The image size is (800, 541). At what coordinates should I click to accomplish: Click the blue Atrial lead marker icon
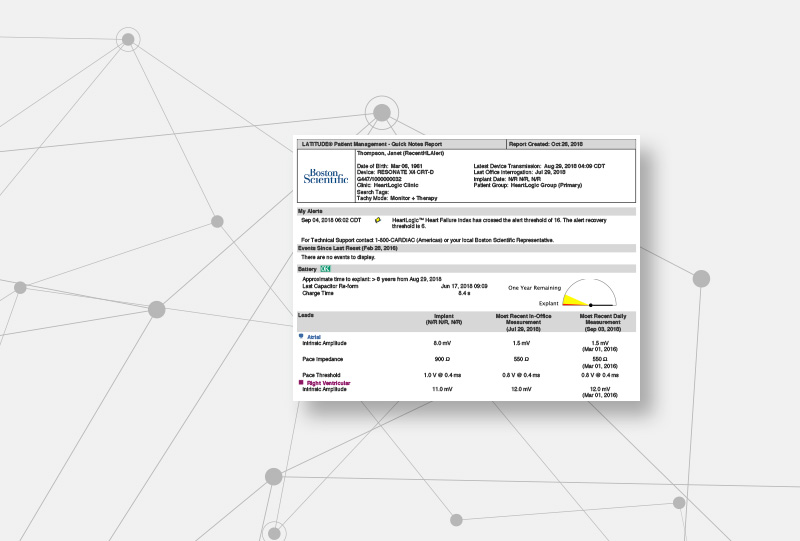click(302, 337)
